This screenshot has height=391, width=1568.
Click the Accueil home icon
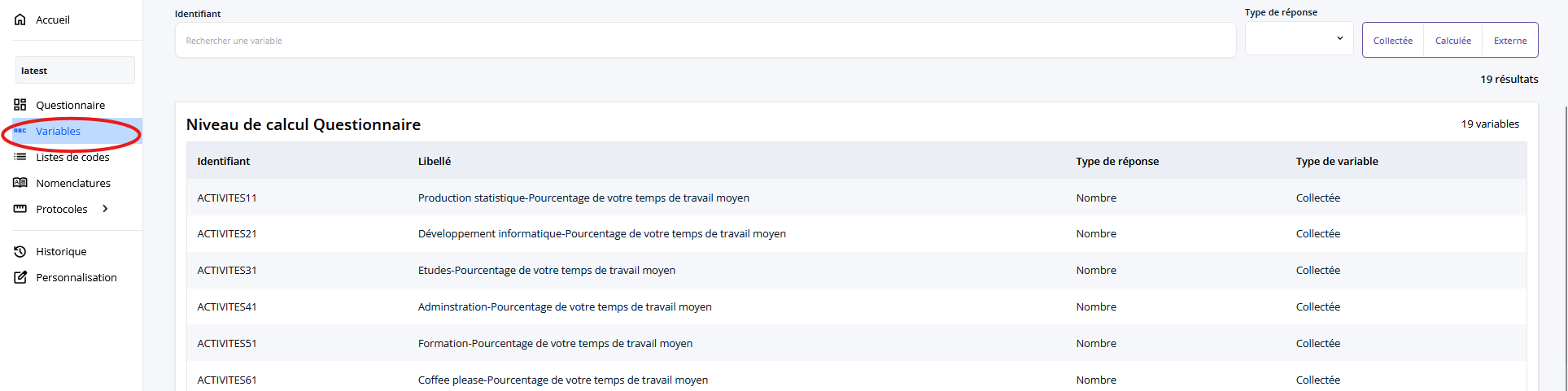[20, 20]
